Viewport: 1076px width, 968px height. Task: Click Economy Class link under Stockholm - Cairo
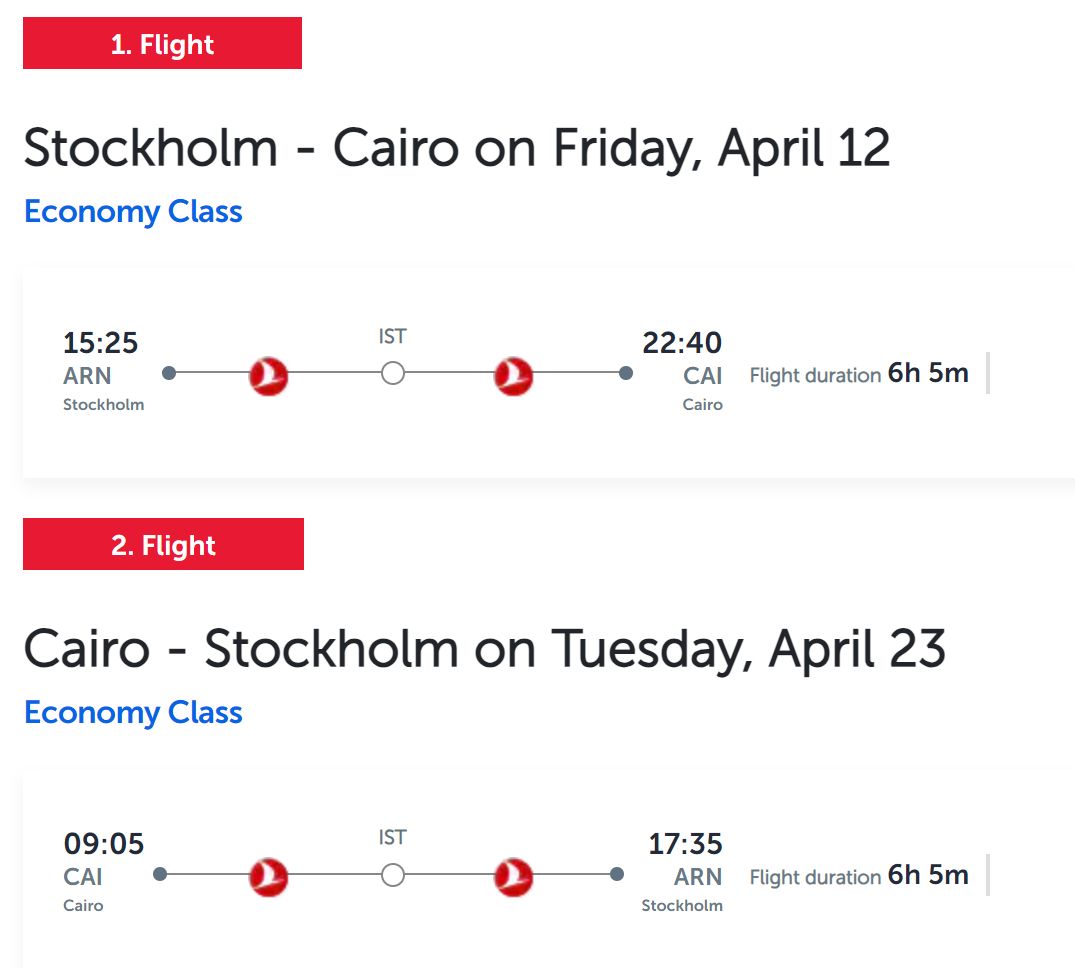[x=133, y=211]
